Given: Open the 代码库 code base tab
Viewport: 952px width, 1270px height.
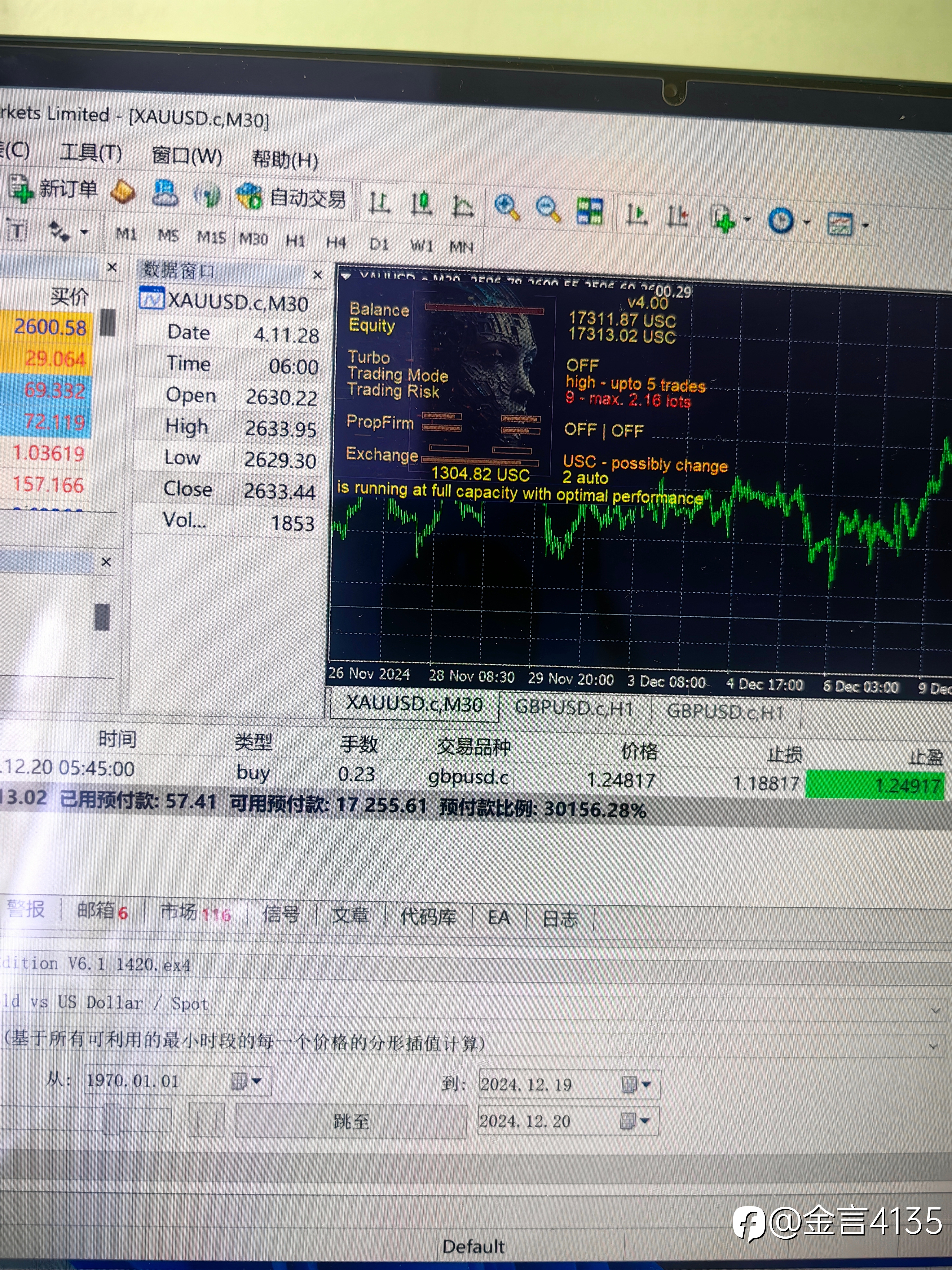Looking at the screenshot, I should pos(428,917).
